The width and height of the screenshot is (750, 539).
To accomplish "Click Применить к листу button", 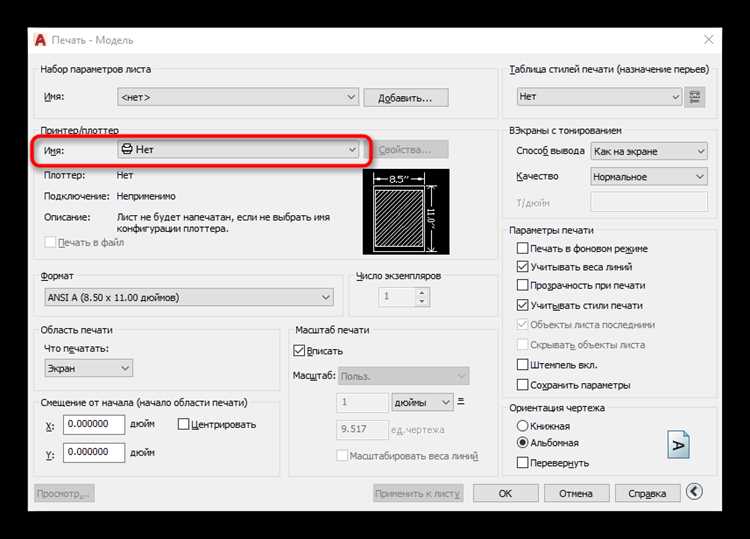I will [418, 493].
